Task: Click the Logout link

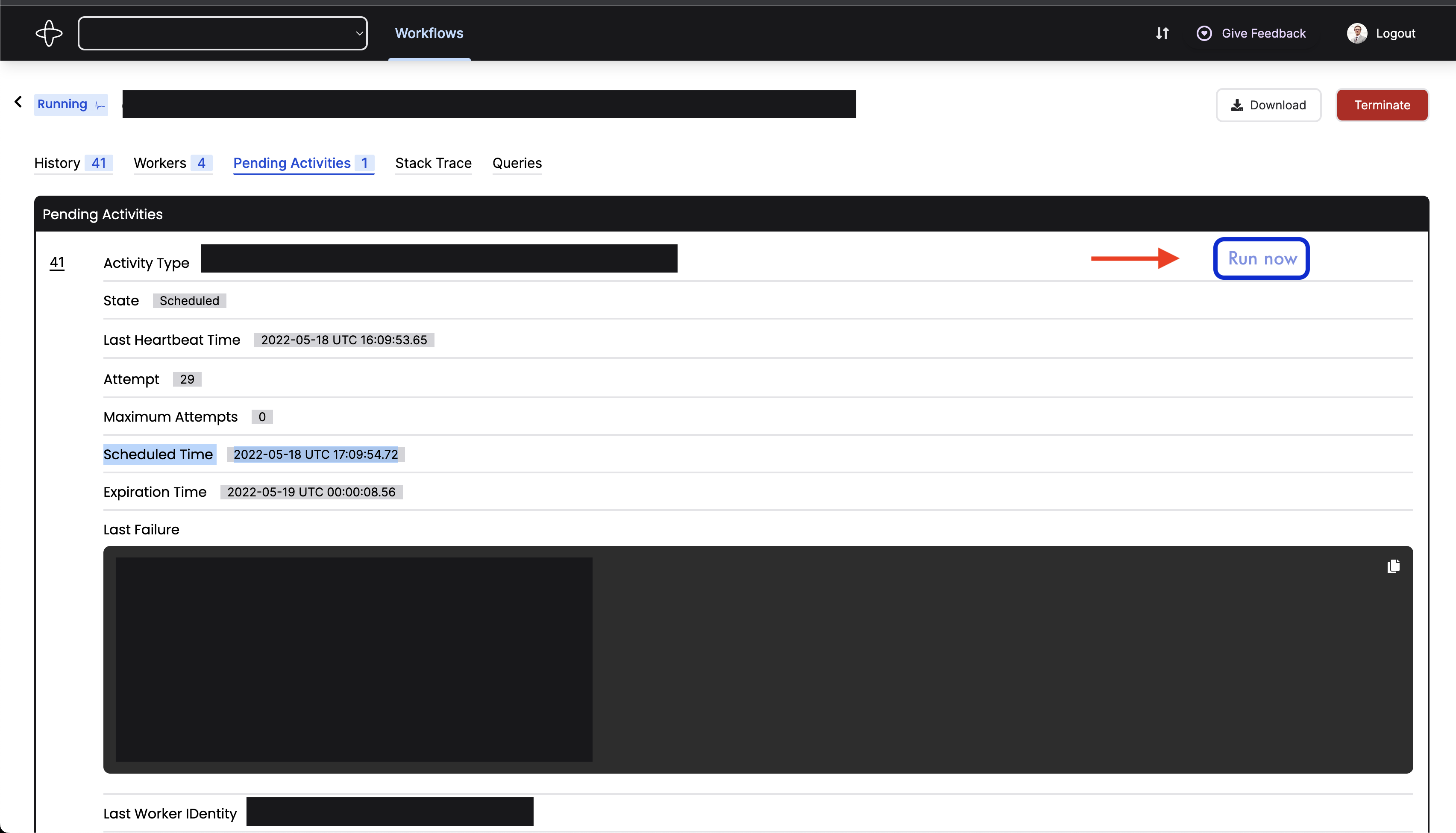Action: (1396, 32)
